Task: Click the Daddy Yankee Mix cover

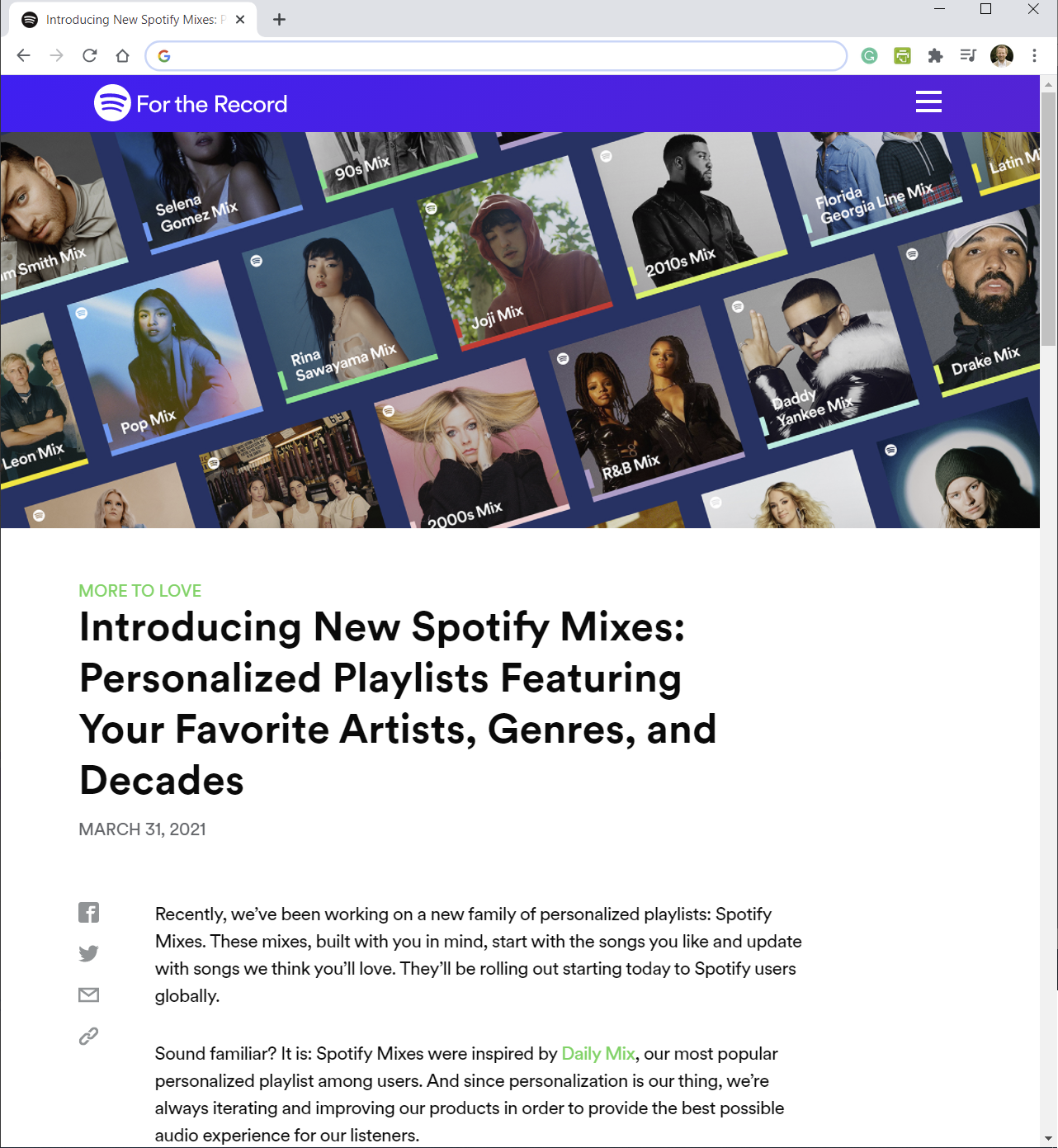Action: click(819, 351)
